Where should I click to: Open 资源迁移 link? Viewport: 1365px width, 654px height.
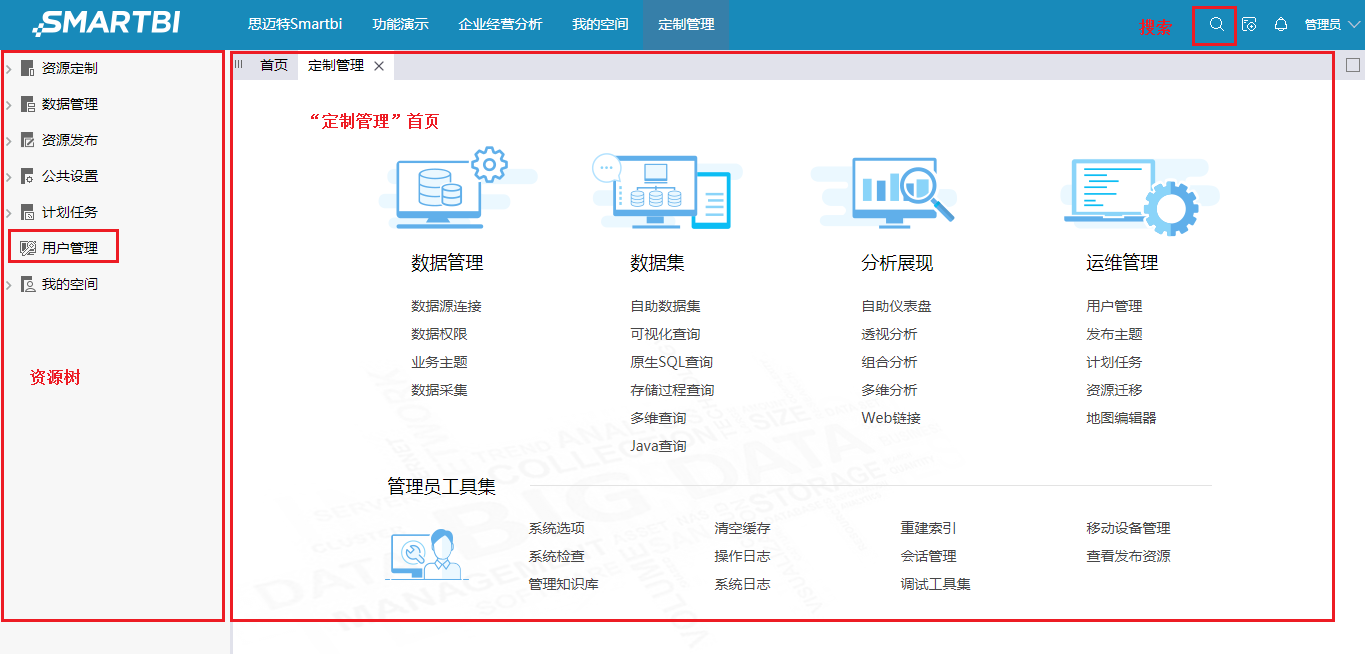[1114, 390]
